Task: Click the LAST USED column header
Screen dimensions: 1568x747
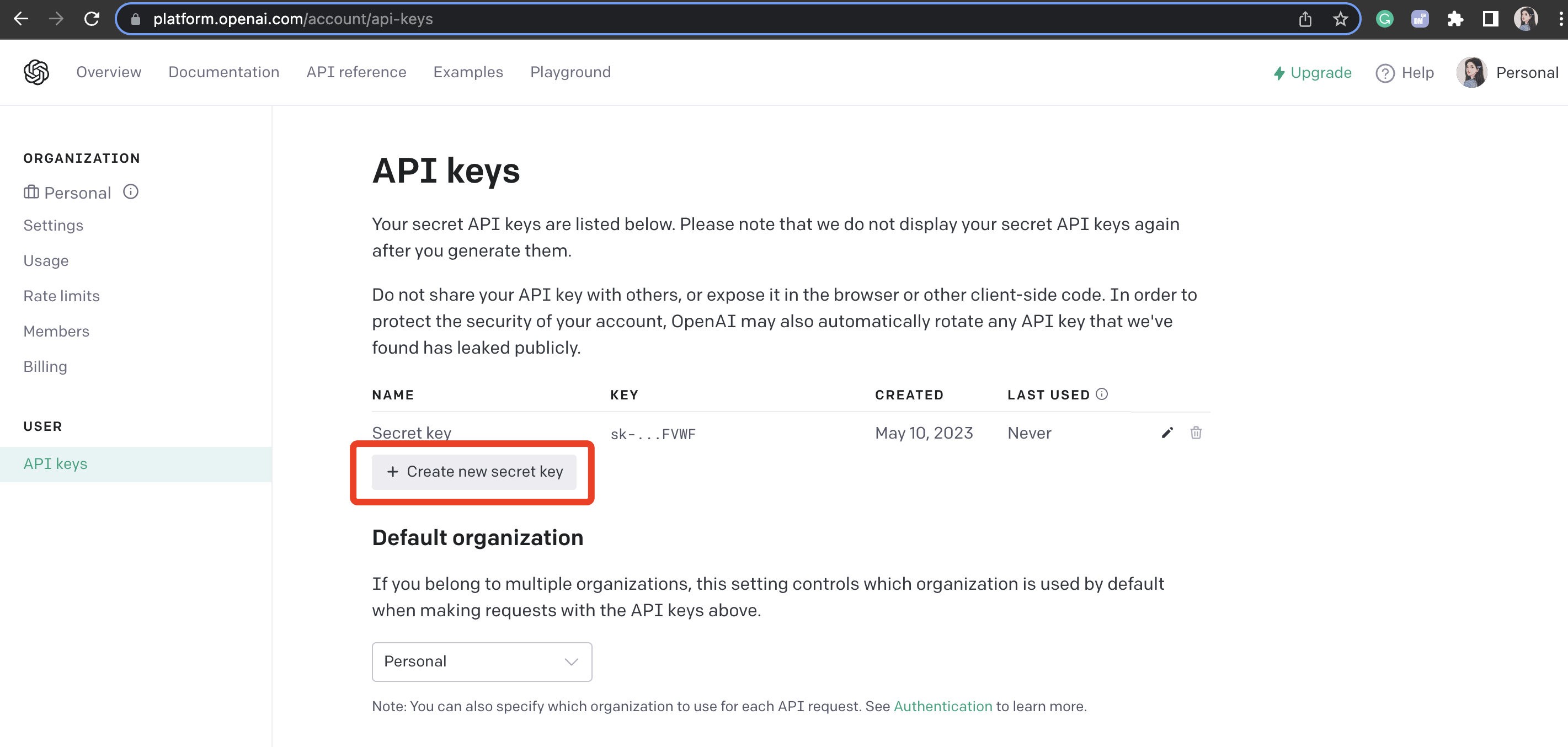Action: tap(1048, 394)
